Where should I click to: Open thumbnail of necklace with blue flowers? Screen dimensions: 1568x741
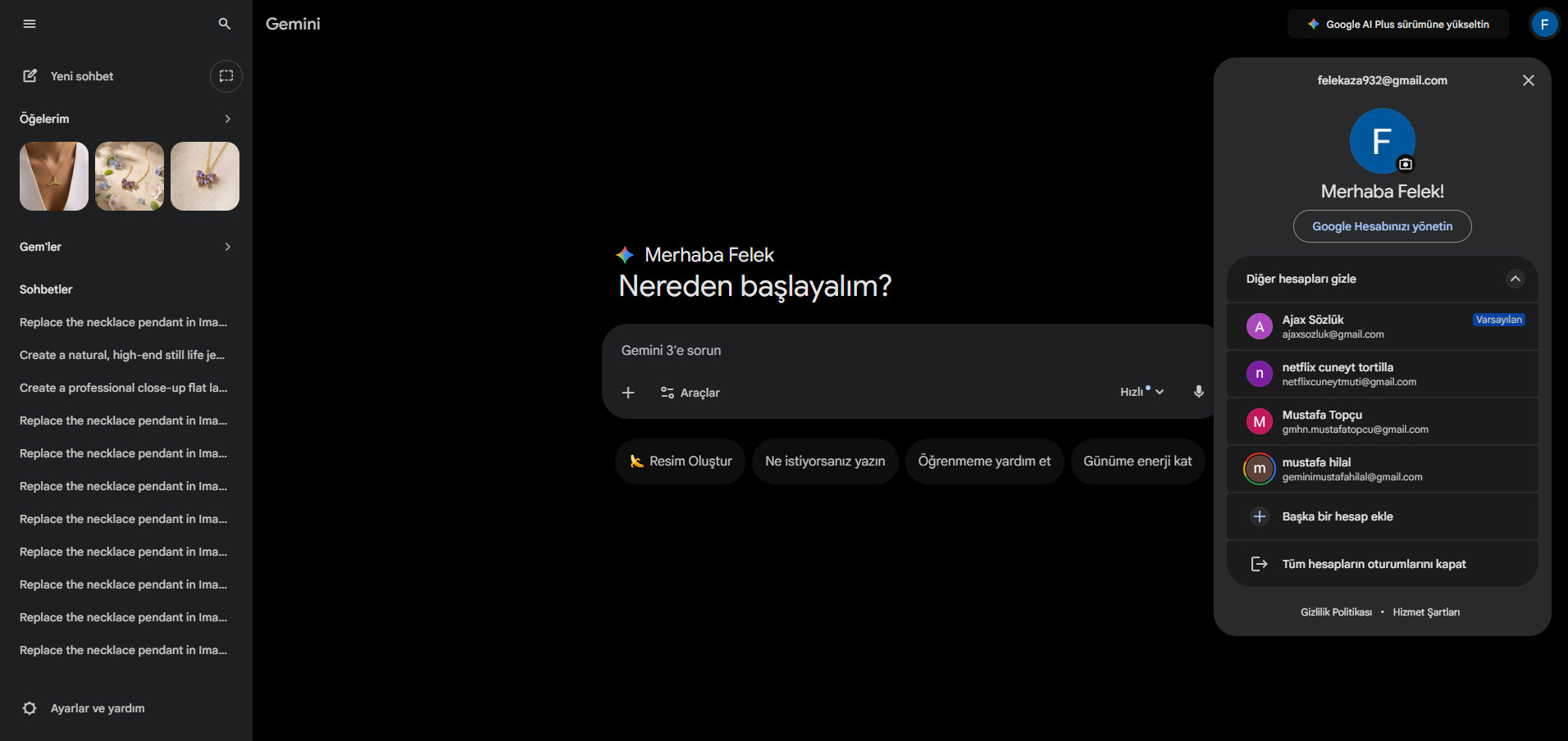tap(130, 176)
